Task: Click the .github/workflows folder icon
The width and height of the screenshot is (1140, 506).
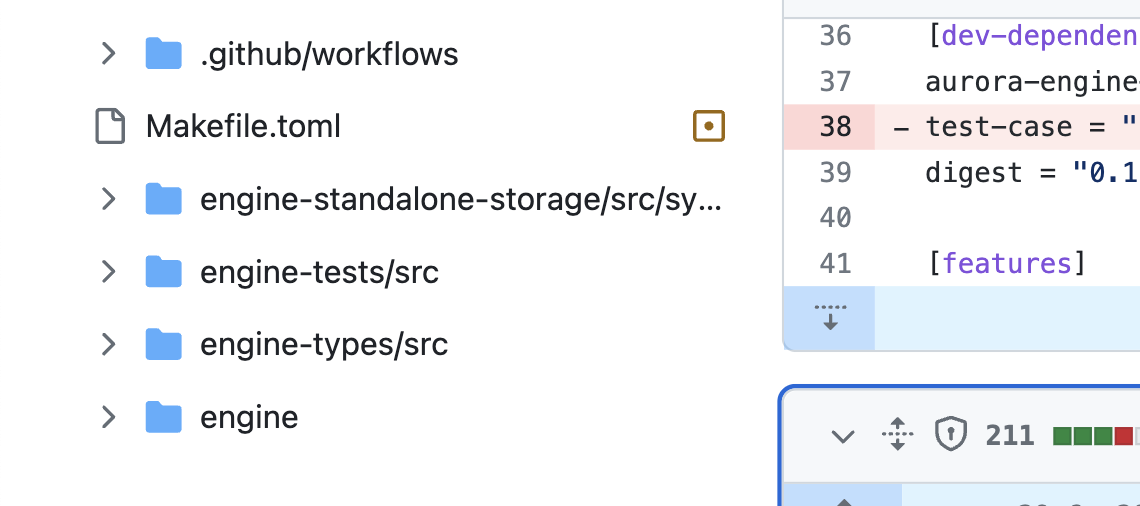Action: [164, 54]
